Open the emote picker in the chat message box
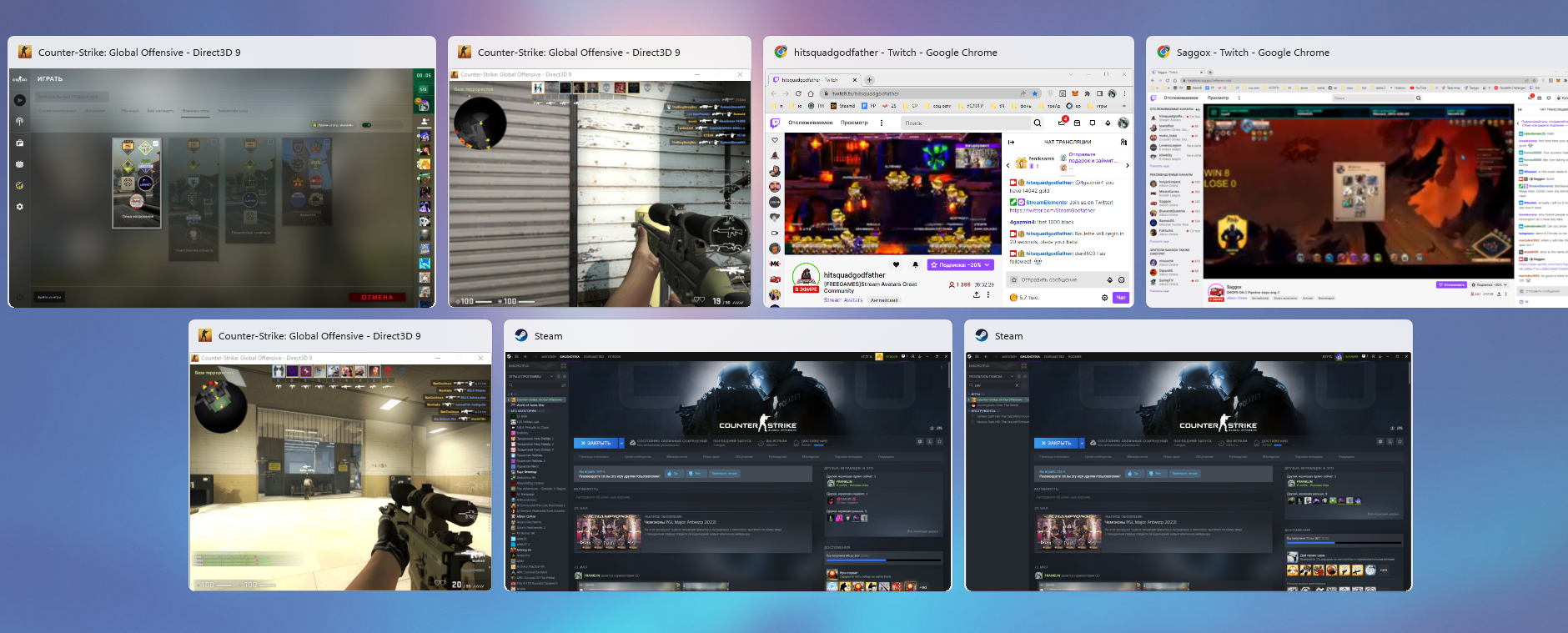Image resolution: width=1568 pixels, height=633 pixels. click(1121, 280)
